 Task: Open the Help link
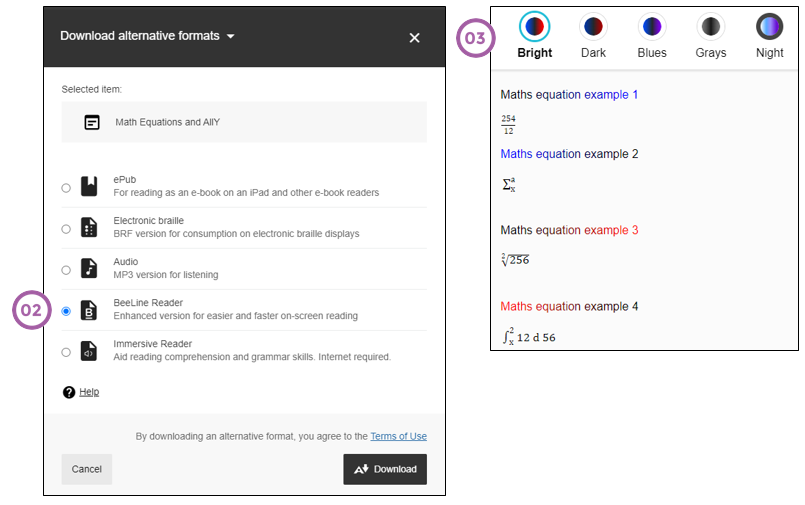click(x=89, y=392)
